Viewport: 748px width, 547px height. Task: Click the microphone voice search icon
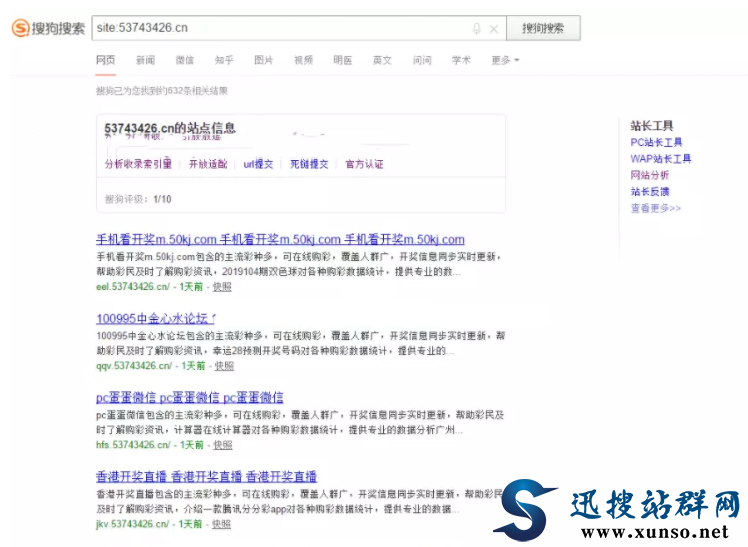point(476,29)
